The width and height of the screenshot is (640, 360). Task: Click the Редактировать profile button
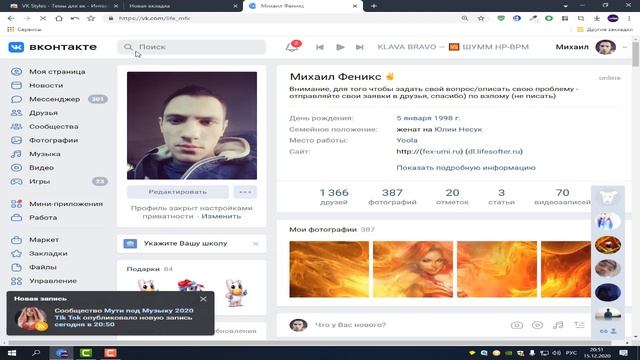178,192
